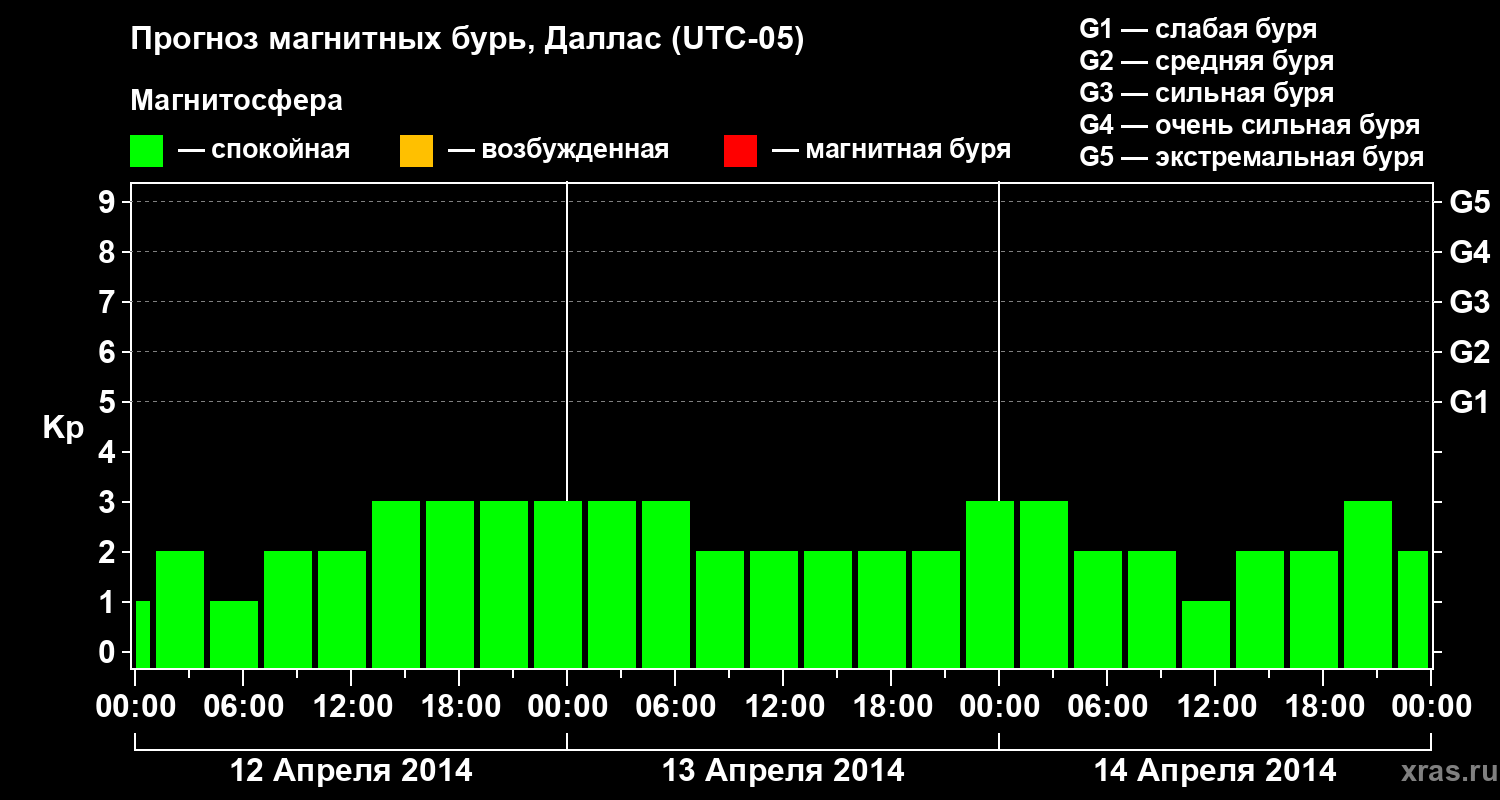This screenshot has height=800, width=1500.
Task: Click the Kp 2 bar at 12:00 April 13
Action: pyautogui.click(x=774, y=609)
